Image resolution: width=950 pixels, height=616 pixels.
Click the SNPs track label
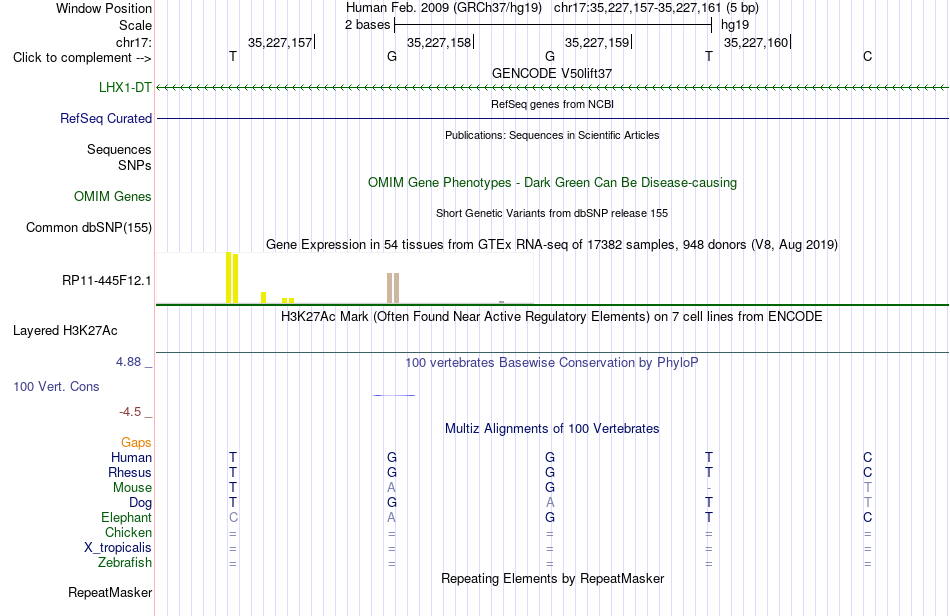pos(135,165)
